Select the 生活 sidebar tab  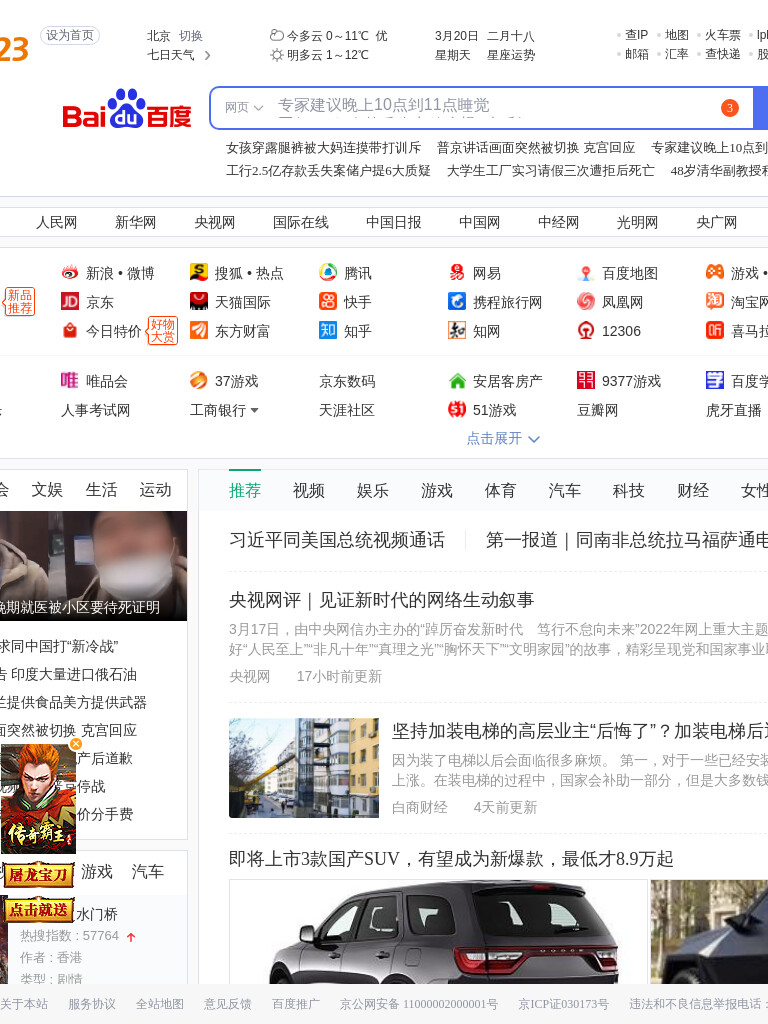click(101, 490)
